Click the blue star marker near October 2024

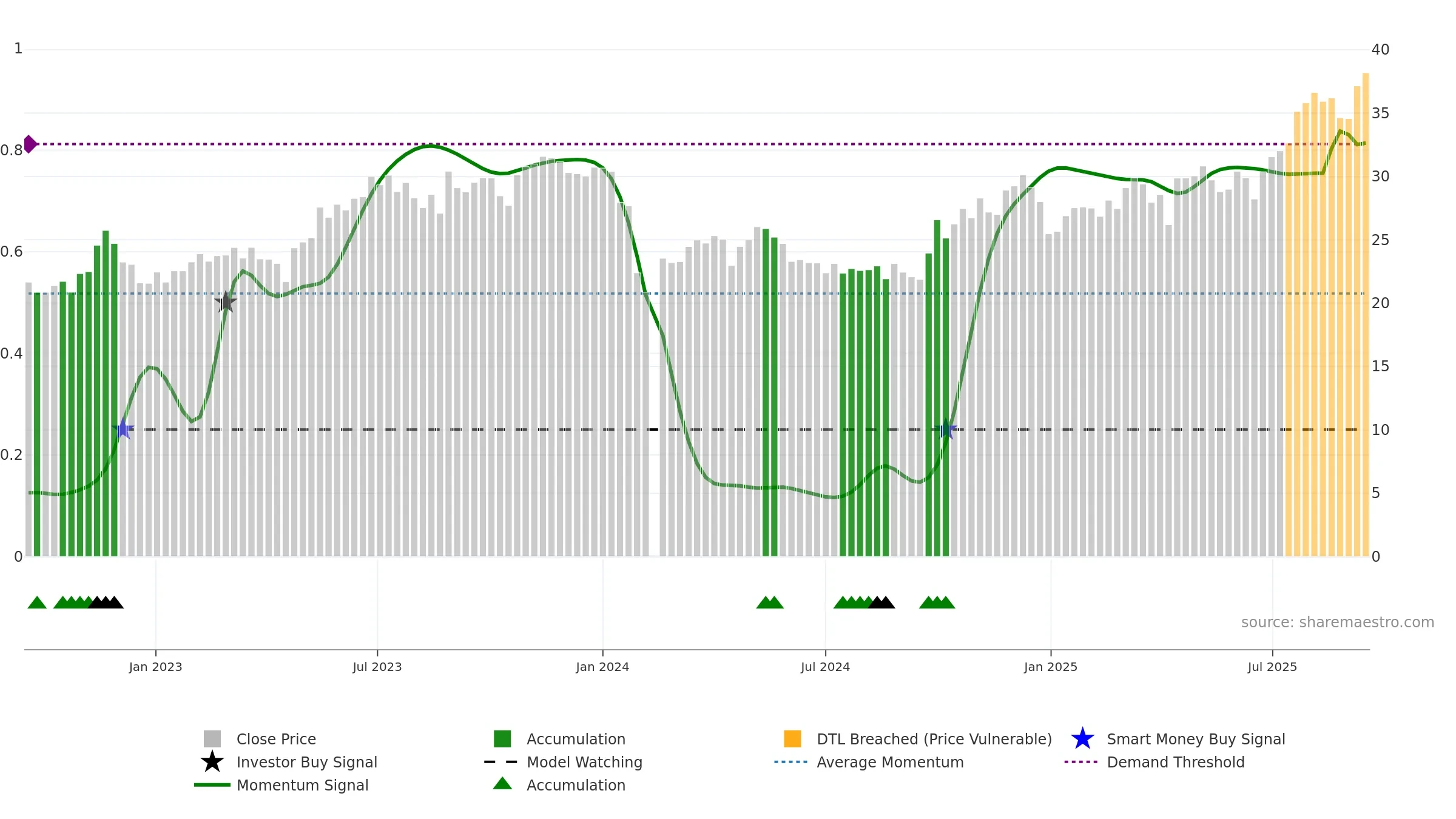pyautogui.click(x=946, y=430)
